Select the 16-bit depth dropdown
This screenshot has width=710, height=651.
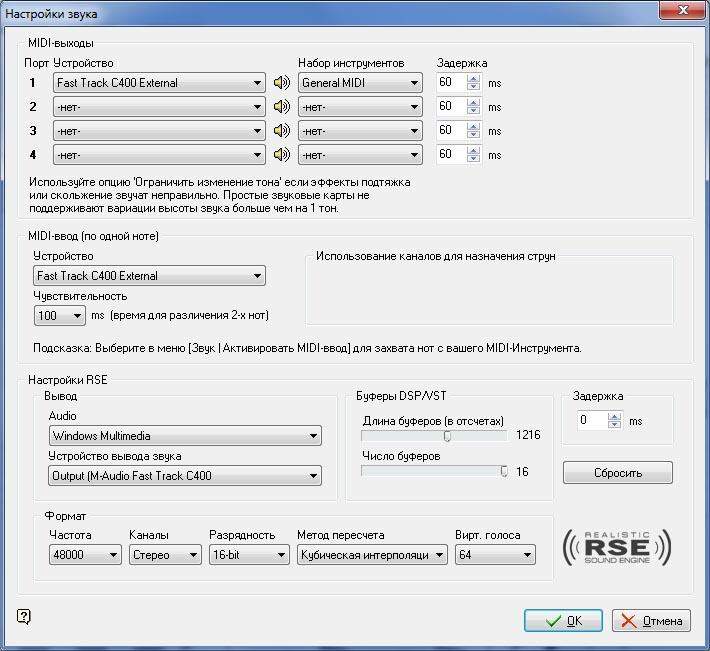(247, 555)
